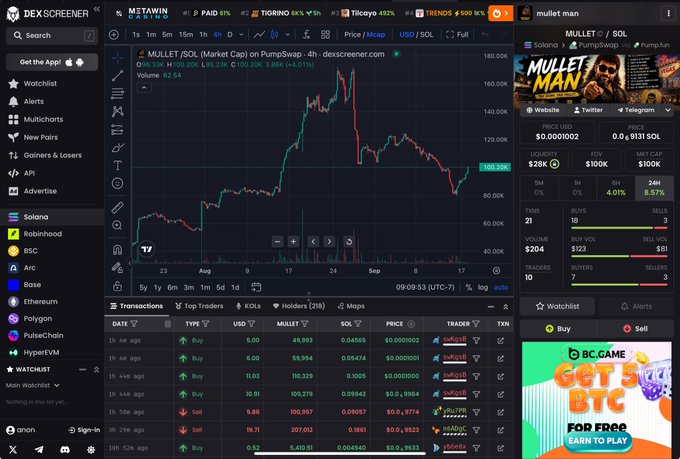Open the chart layout grid selector

click(326, 35)
